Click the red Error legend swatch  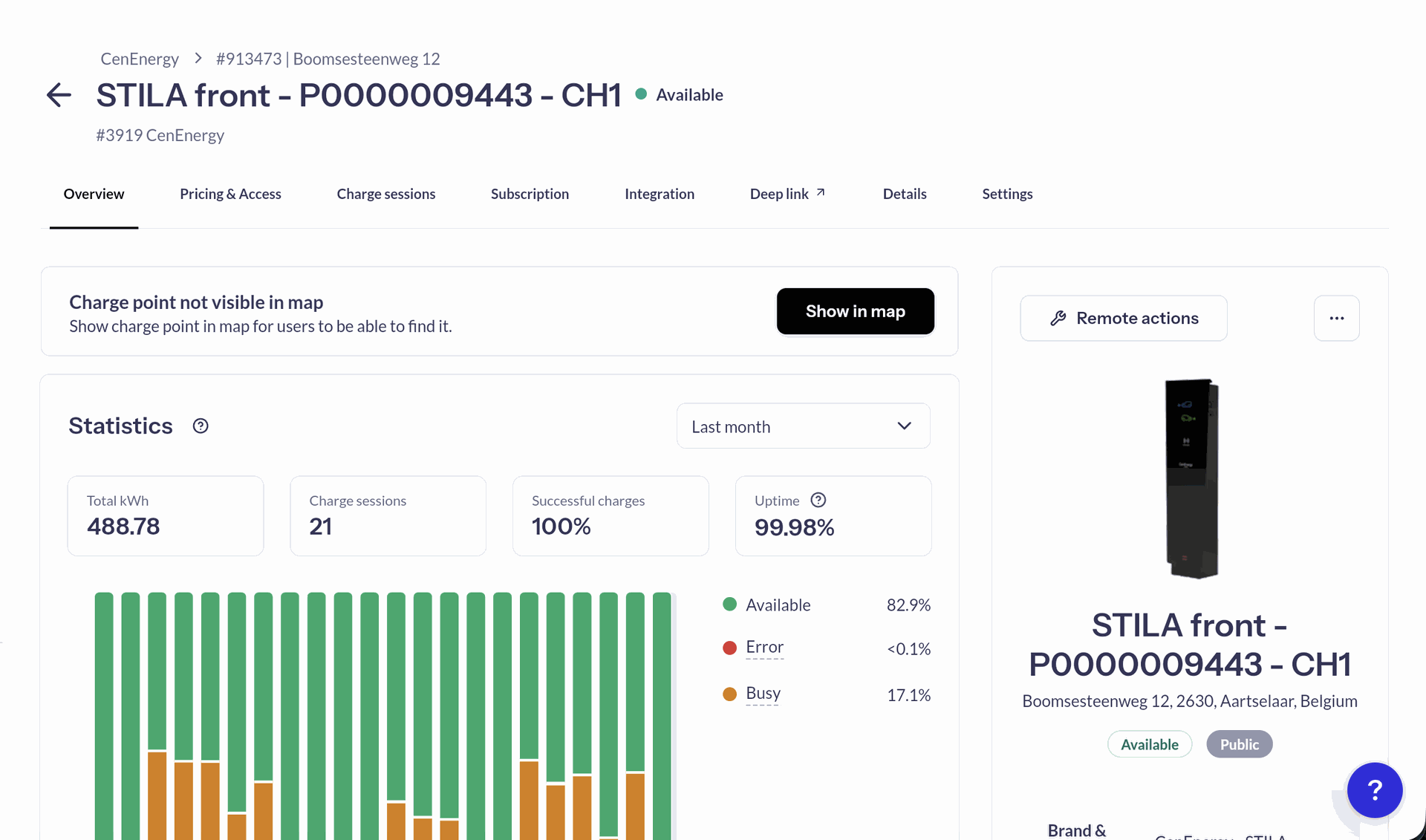pos(729,648)
